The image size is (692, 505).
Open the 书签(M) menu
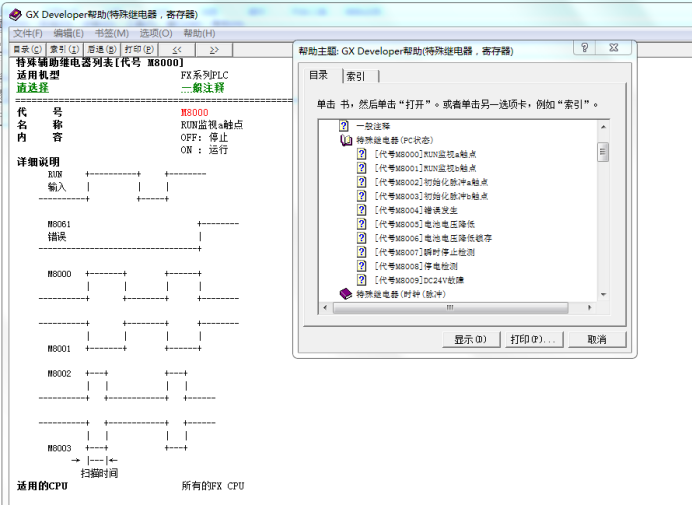pyautogui.click(x=112, y=33)
